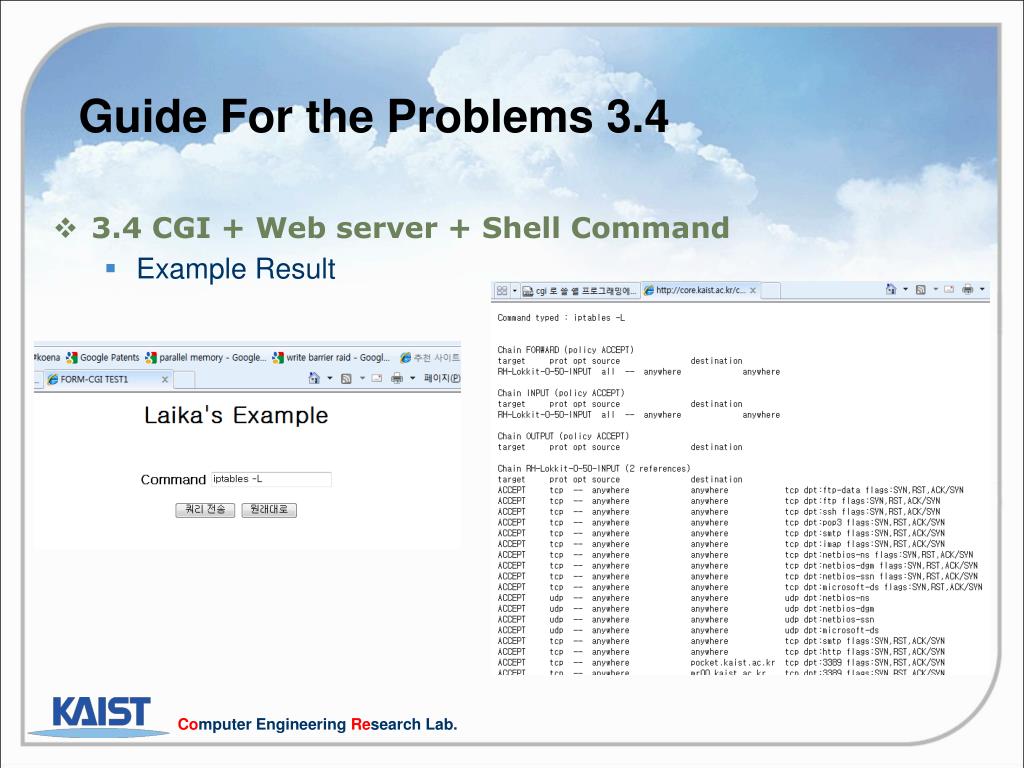Open the 추천 사이트 favorites link
This screenshot has height=768, width=1024.
point(430,358)
